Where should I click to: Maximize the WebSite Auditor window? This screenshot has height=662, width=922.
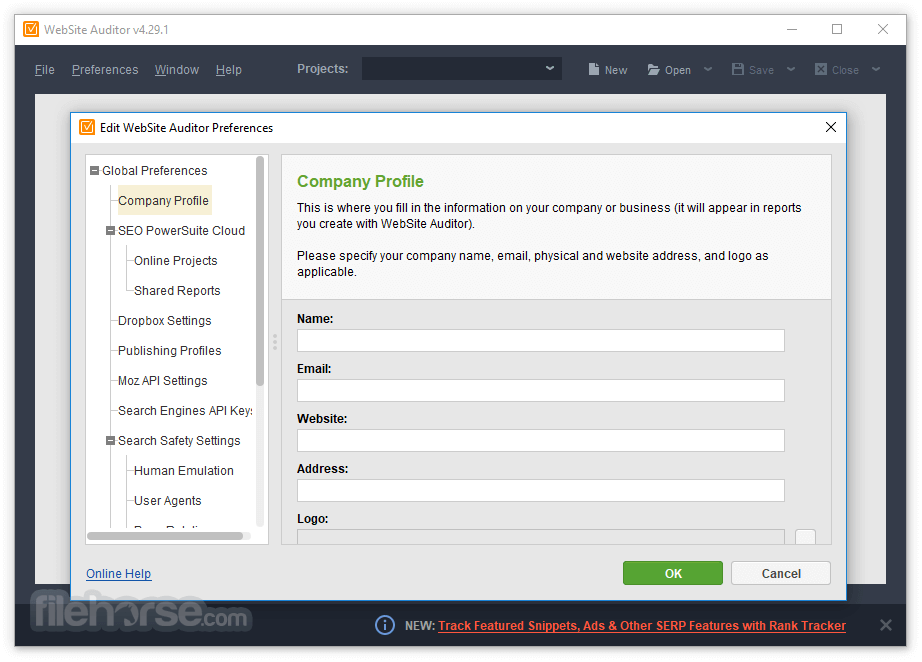[x=837, y=29]
